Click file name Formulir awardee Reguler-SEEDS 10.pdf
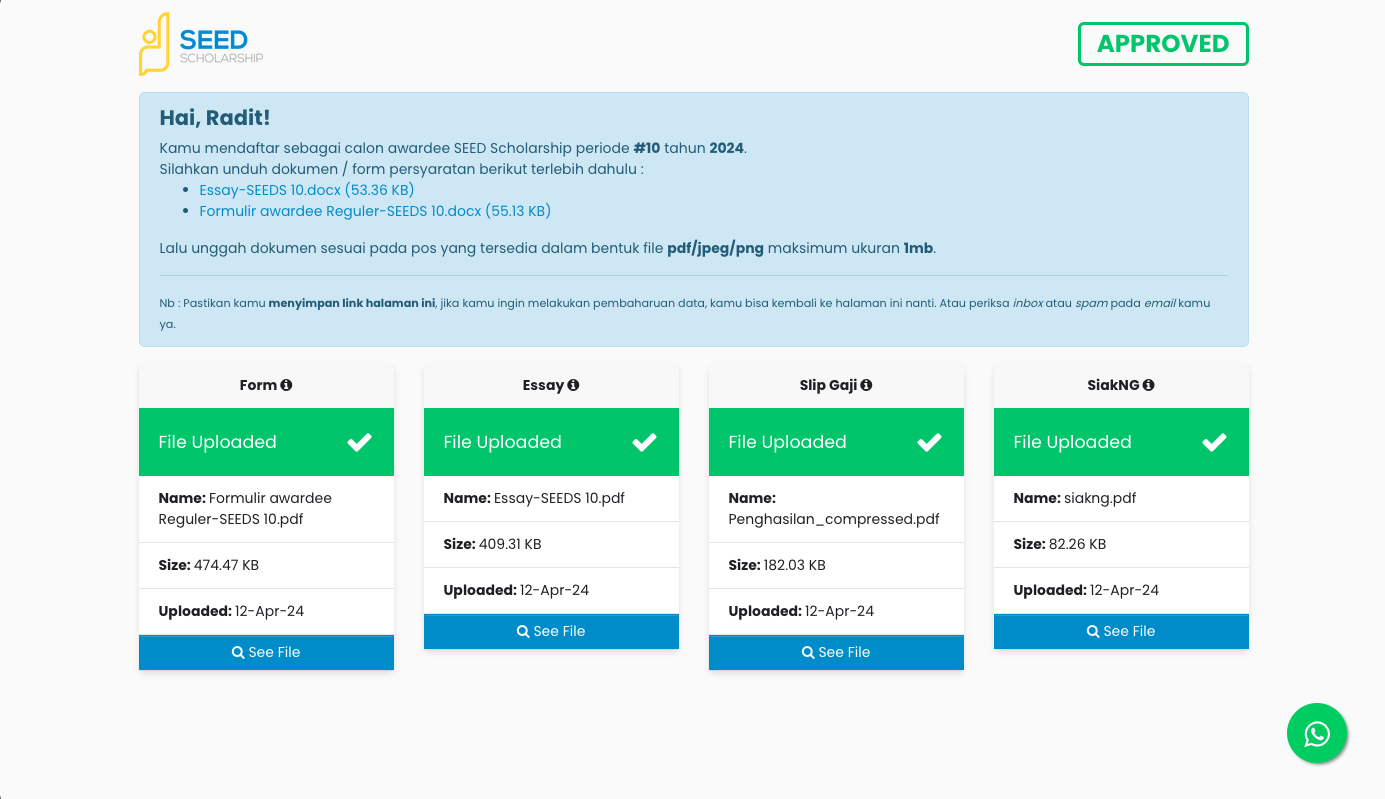Screen dimensions: 1385x799 (245, 509)
